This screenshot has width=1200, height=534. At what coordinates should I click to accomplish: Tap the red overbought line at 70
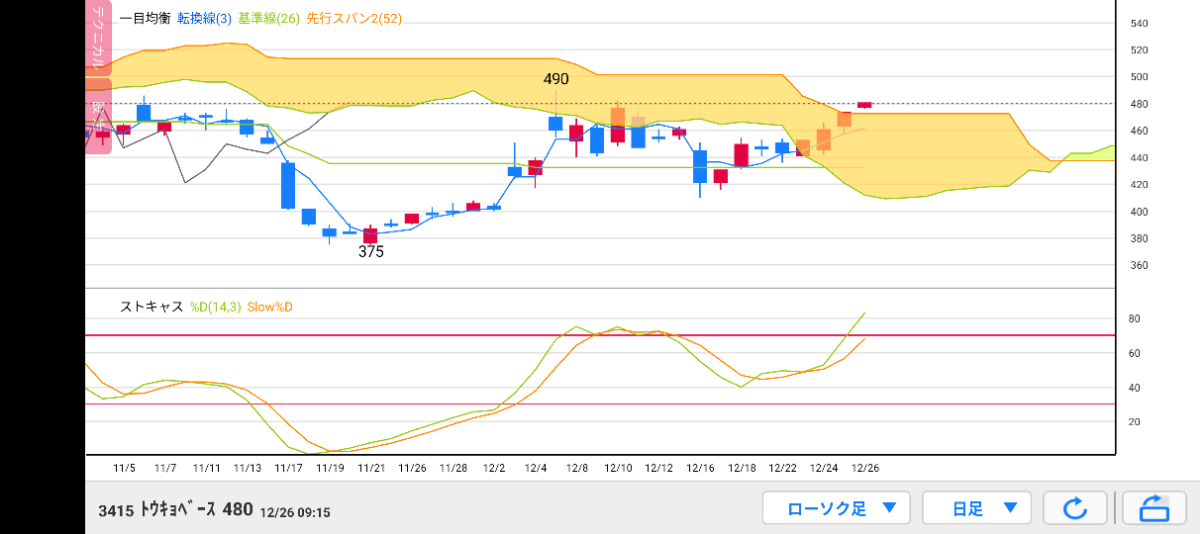(x=600, y=335)
